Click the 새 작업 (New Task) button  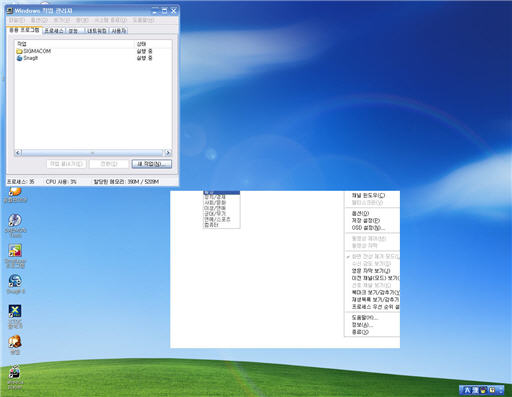(152, 164)
